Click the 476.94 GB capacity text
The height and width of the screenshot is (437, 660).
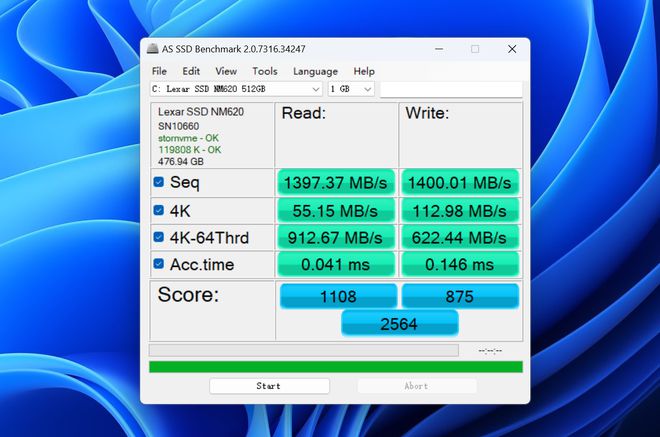(x=181, y=162)
